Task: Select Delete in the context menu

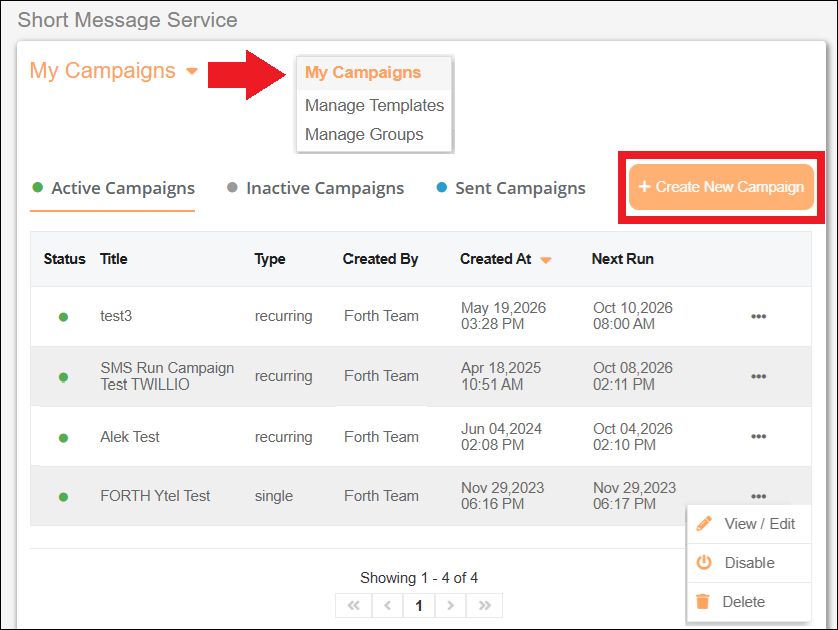Action: (x=749, y=602)
